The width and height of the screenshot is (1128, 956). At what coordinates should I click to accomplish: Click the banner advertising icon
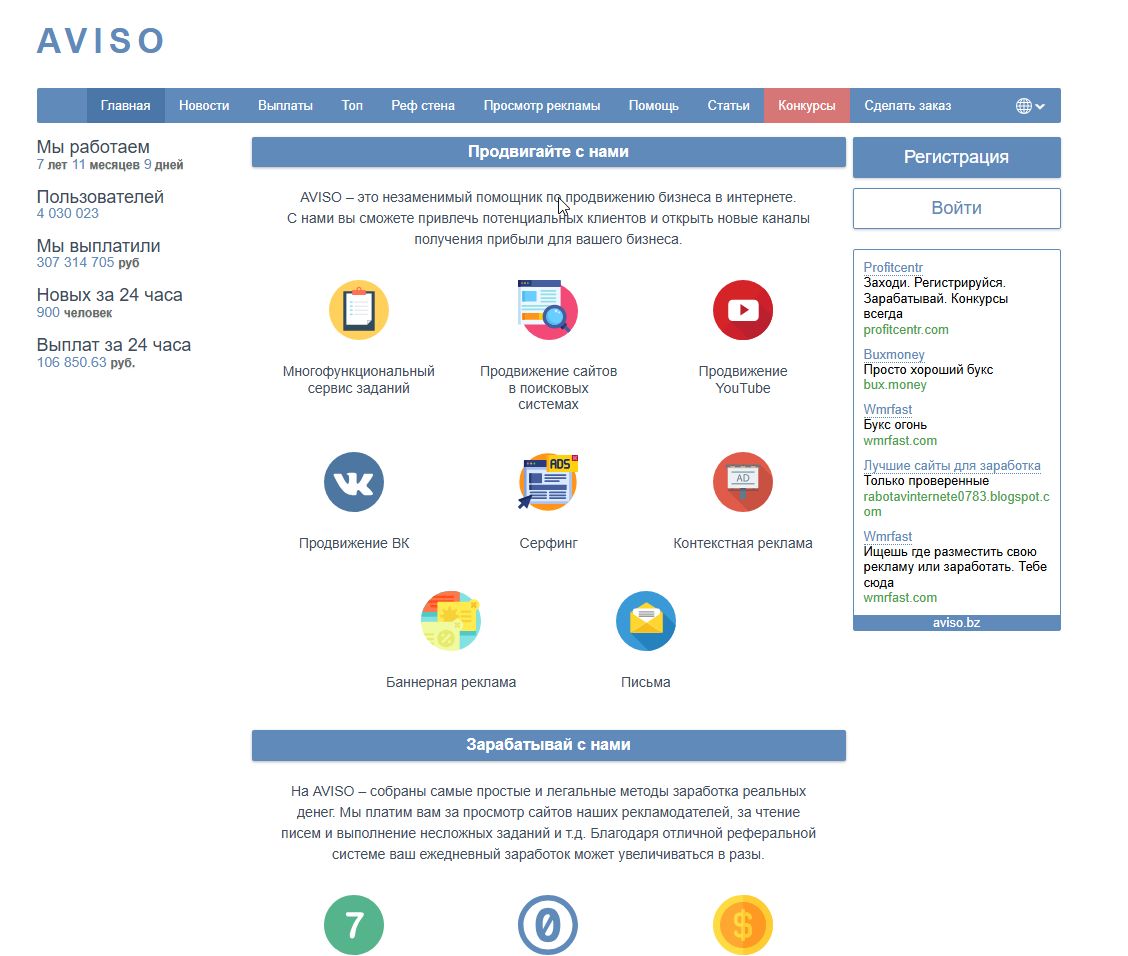451,621
